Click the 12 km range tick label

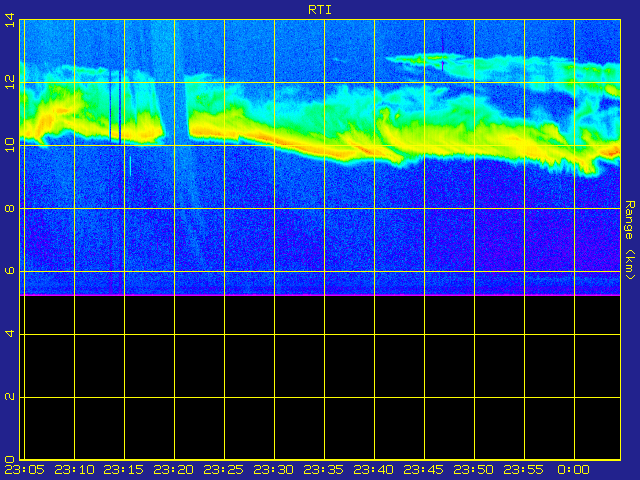[10, 82]
